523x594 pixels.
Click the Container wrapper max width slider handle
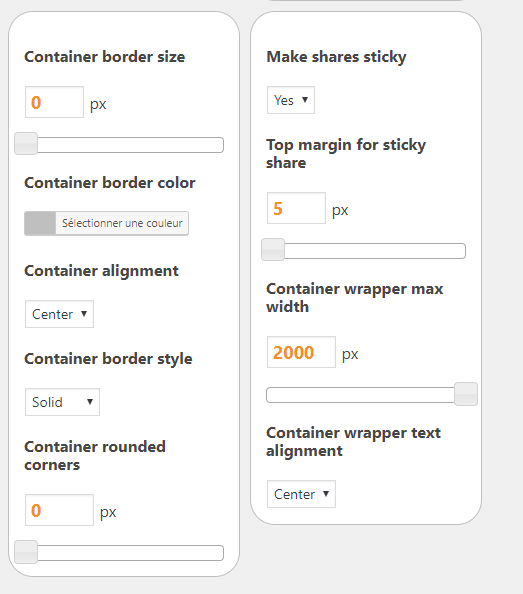(466, 394)
